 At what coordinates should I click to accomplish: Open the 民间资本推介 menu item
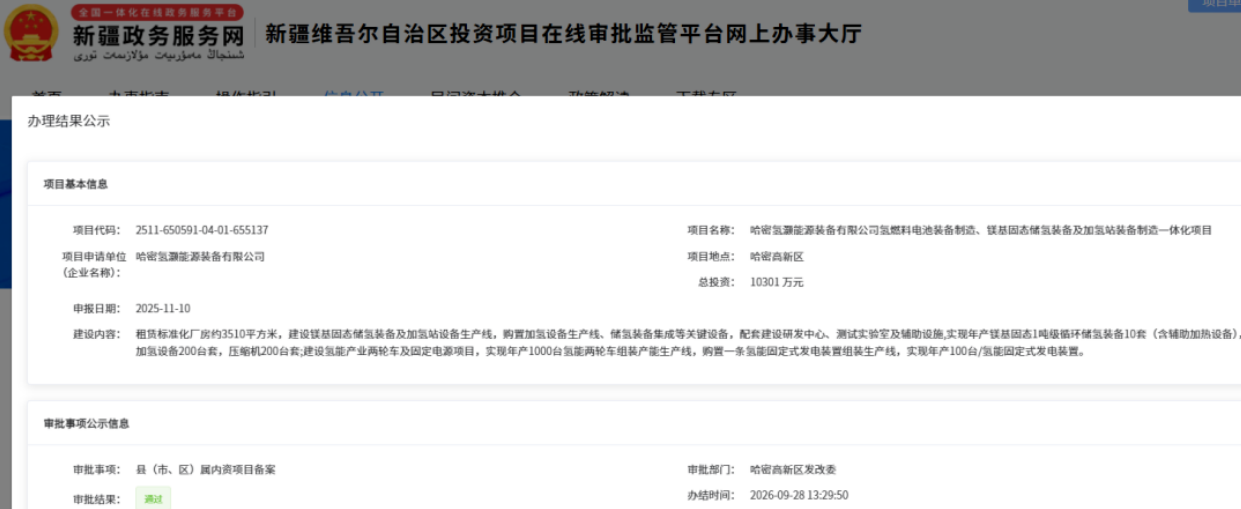pos(476,96)
